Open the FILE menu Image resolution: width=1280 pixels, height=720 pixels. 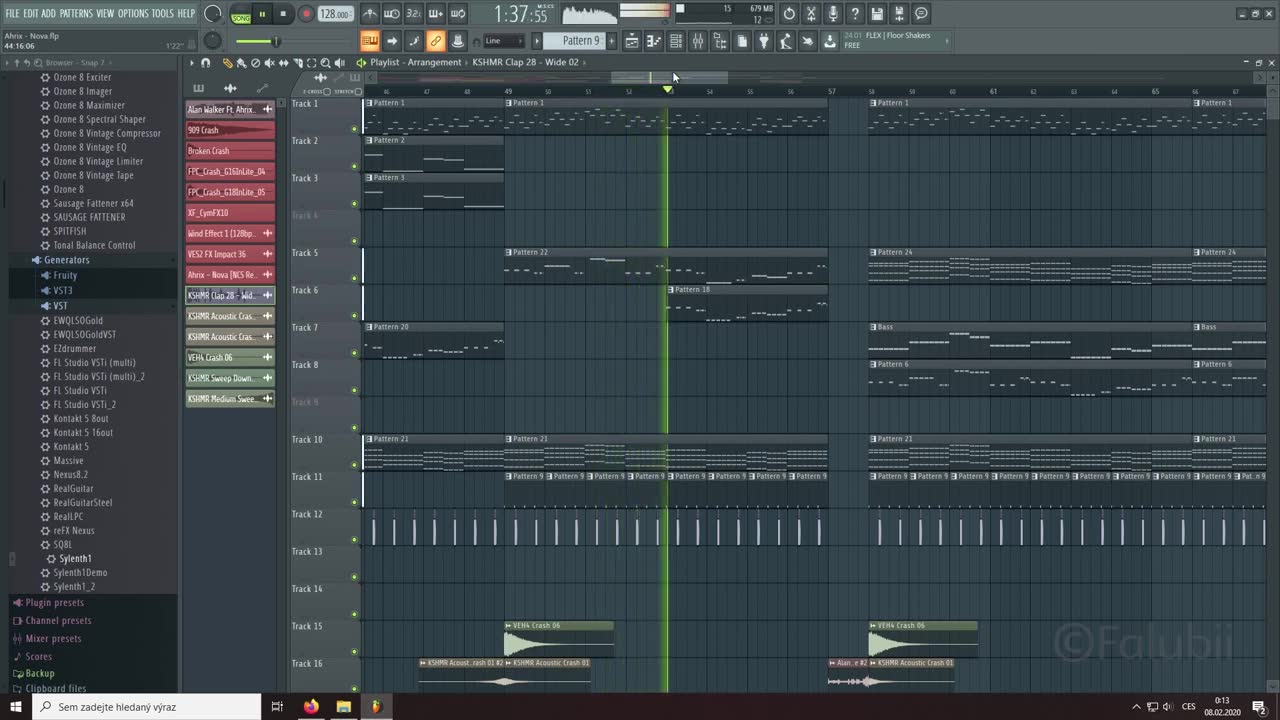click(12, 13)
